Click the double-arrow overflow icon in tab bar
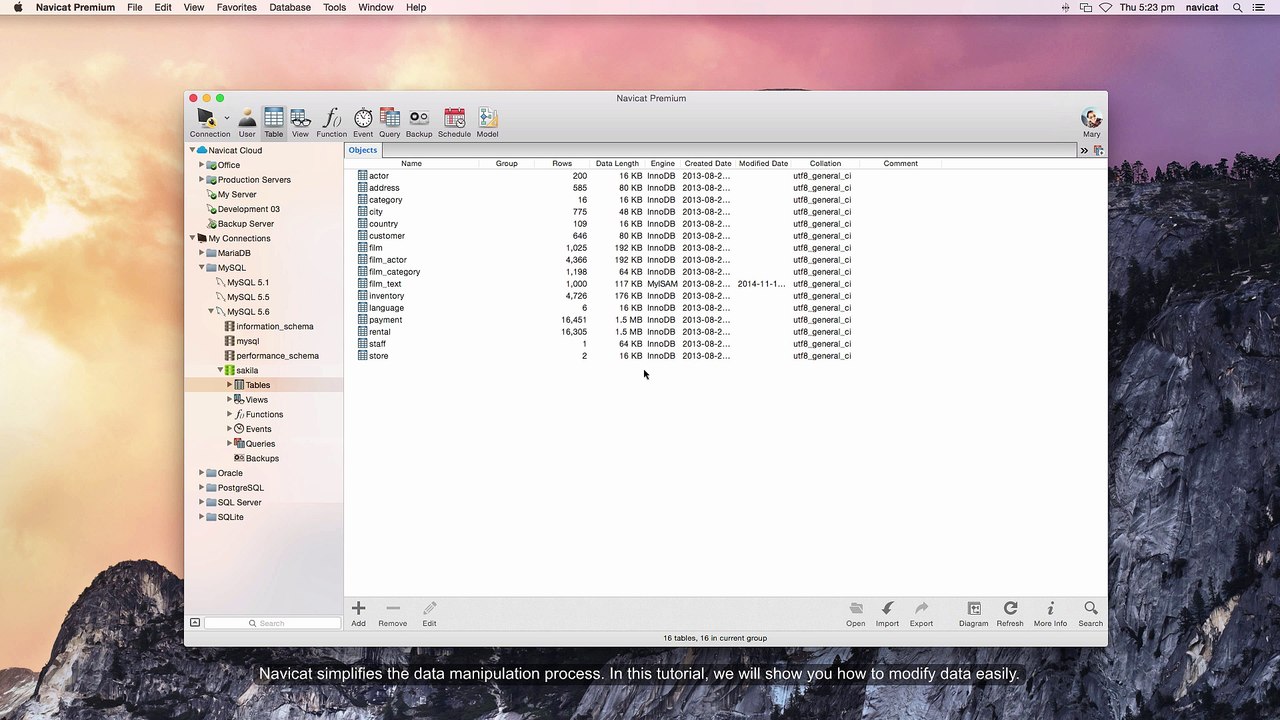The width and height of the screenshot is (1280, 720). (x=1083, y=150)
